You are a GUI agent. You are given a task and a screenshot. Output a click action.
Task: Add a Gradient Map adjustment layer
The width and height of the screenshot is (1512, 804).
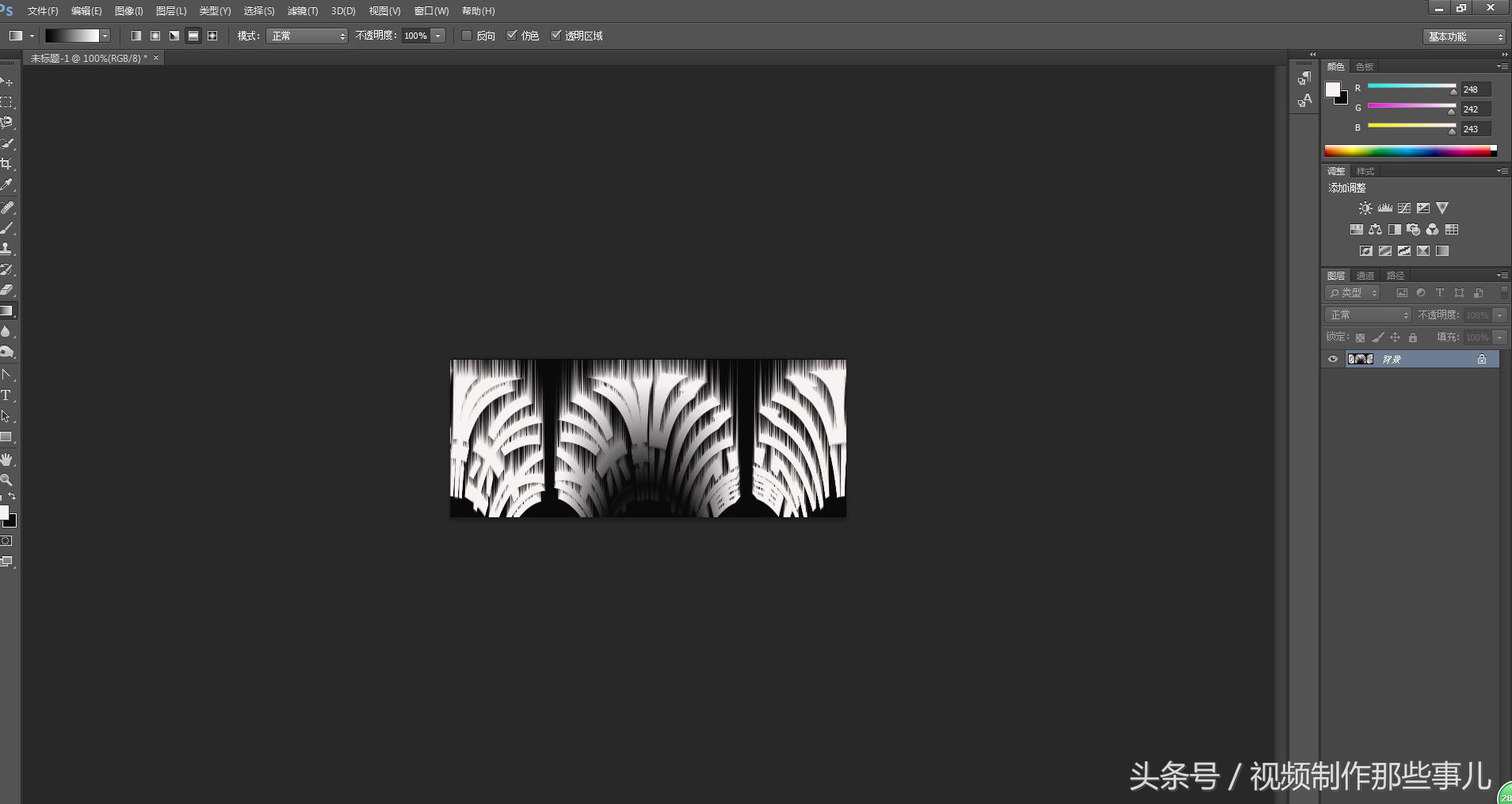pyautogui.click(x=1442, y=251)
